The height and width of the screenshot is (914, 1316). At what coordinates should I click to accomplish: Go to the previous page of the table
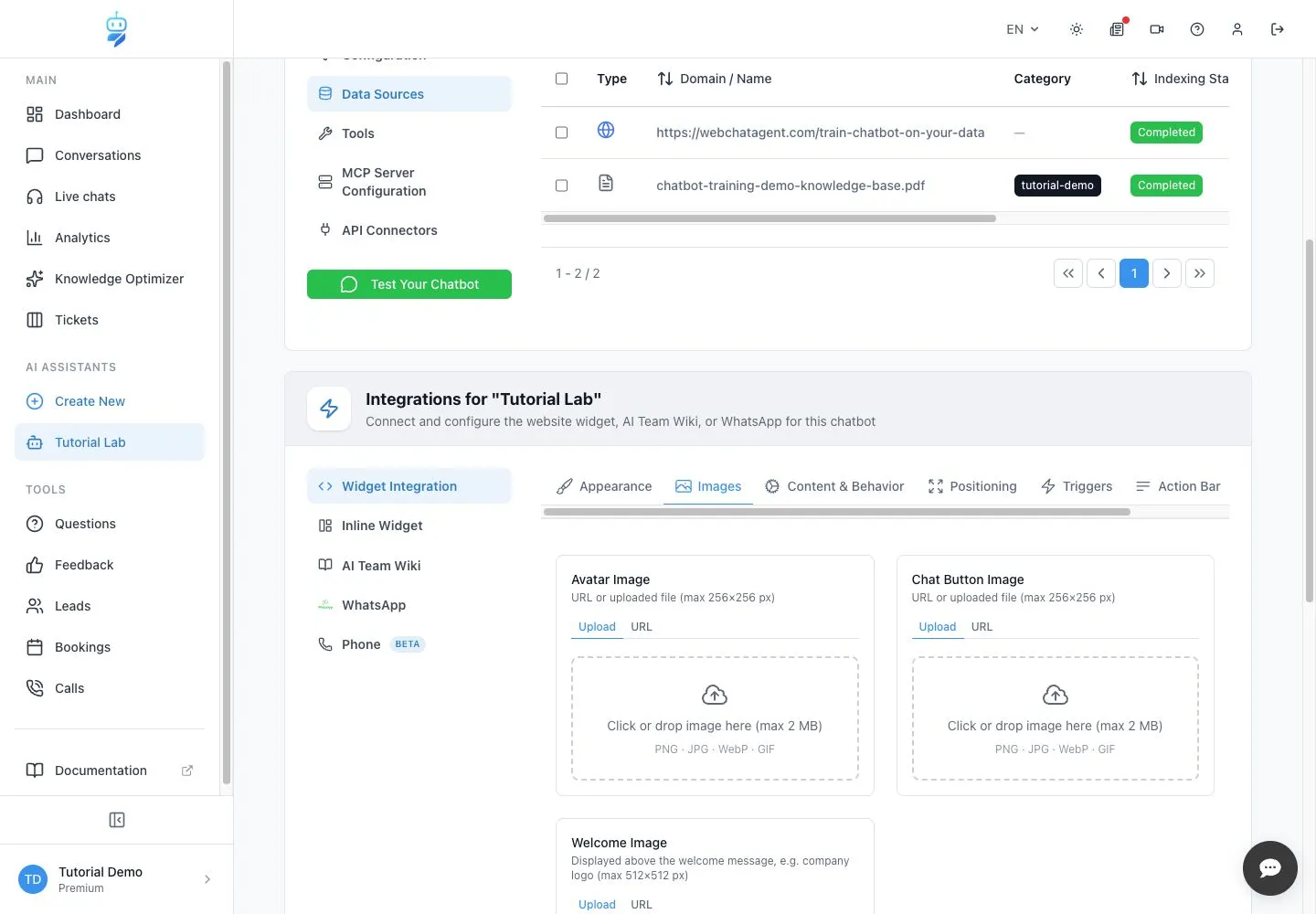[x=1101, y=273]
